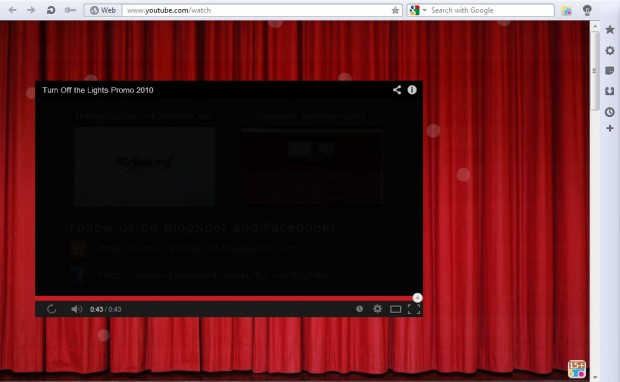Enter fullscreen on the video player
This screenshot has width=620, height=382.
click(x=414, y=309)
